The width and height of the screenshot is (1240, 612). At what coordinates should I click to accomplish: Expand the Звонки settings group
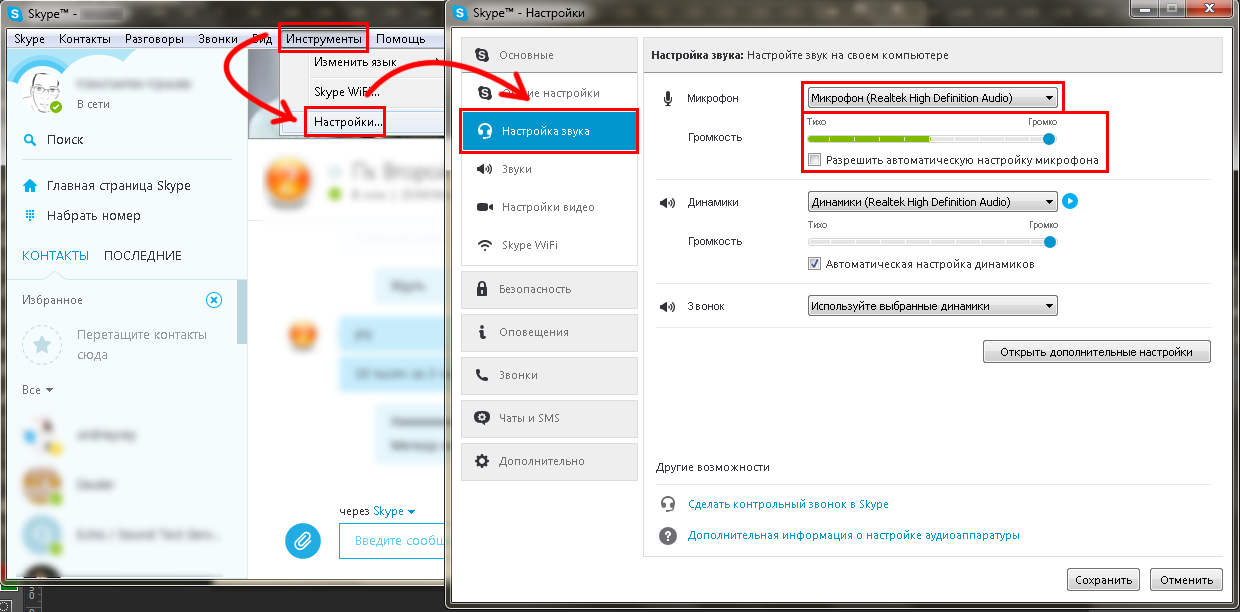tap(549, 375)
